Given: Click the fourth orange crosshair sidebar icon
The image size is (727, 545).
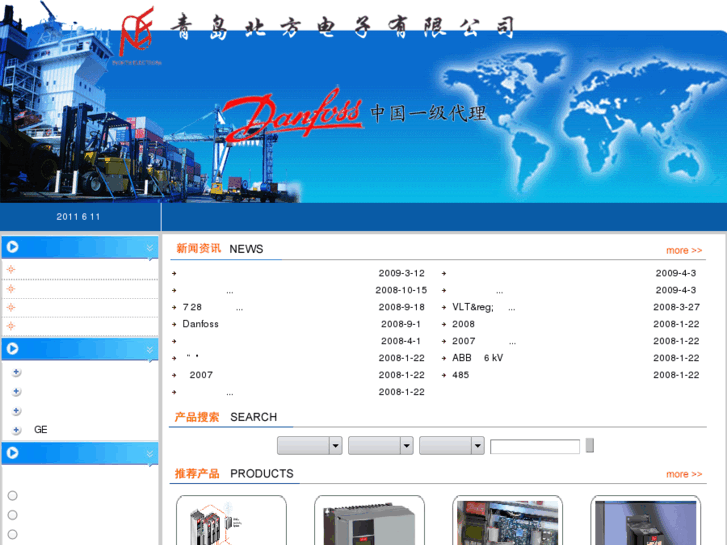Looking at the screenshot, I should pyautogui.click(x=11, y=326).
